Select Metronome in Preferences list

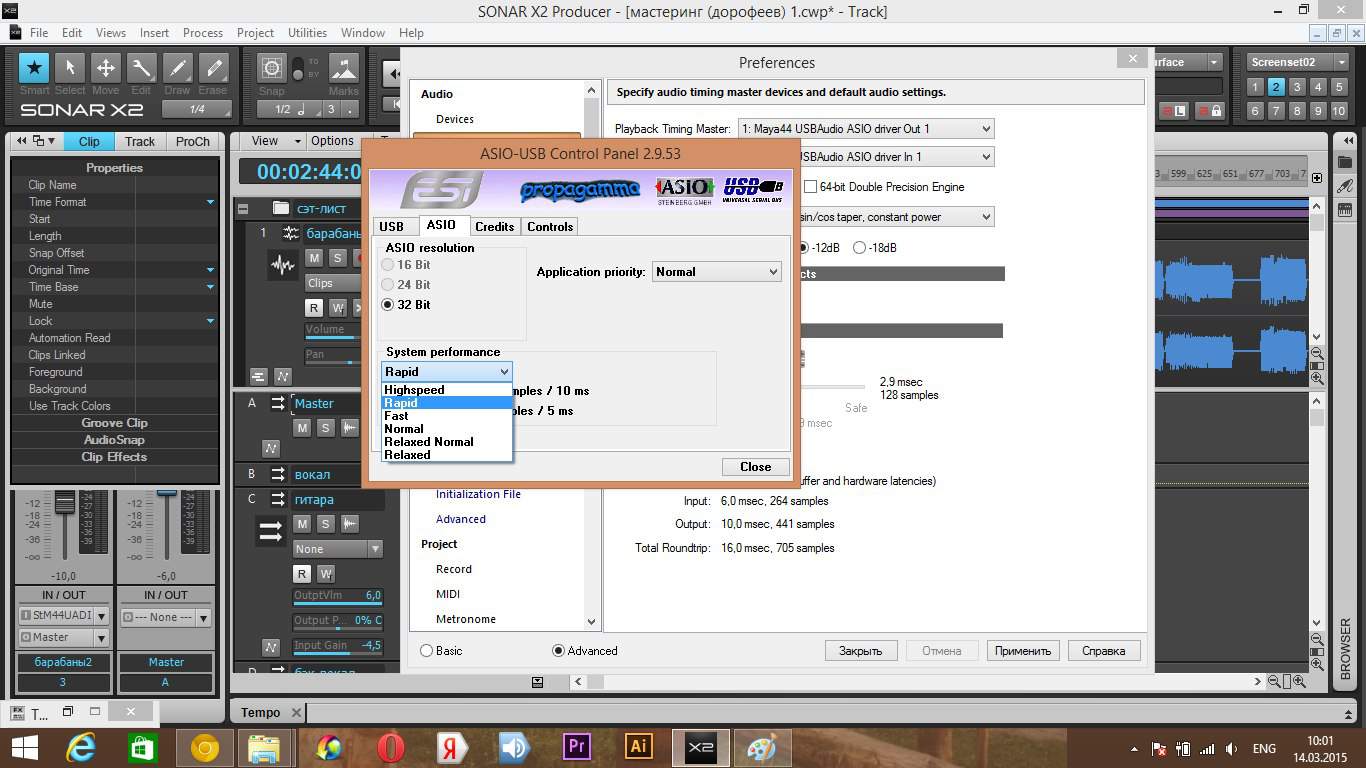click(x=465, y=619)
